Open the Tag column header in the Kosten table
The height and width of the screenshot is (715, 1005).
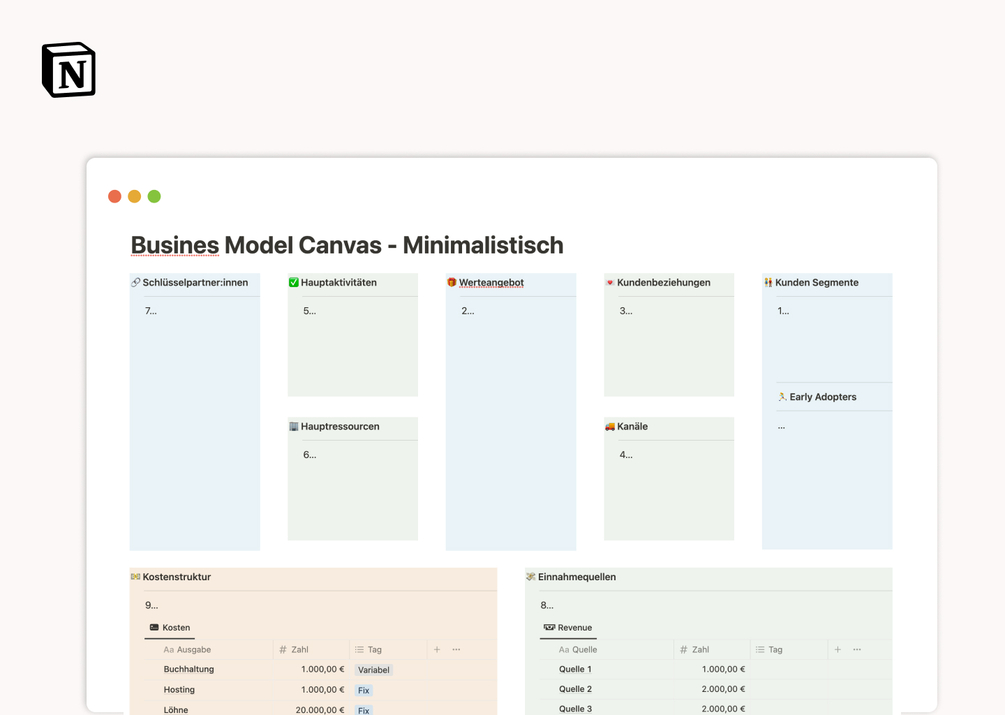point(375,650)
